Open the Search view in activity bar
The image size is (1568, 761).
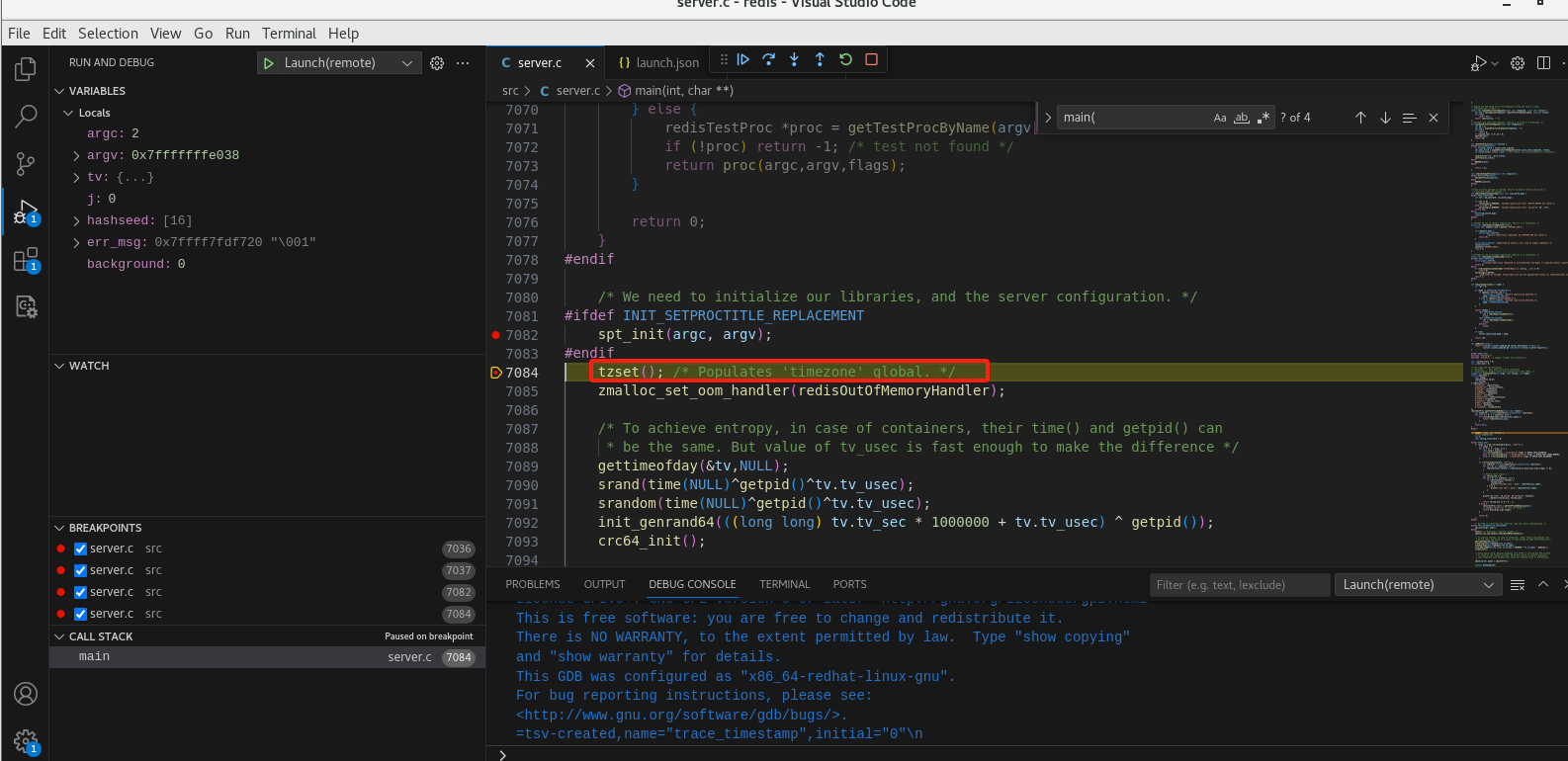(x=26, y=117)
